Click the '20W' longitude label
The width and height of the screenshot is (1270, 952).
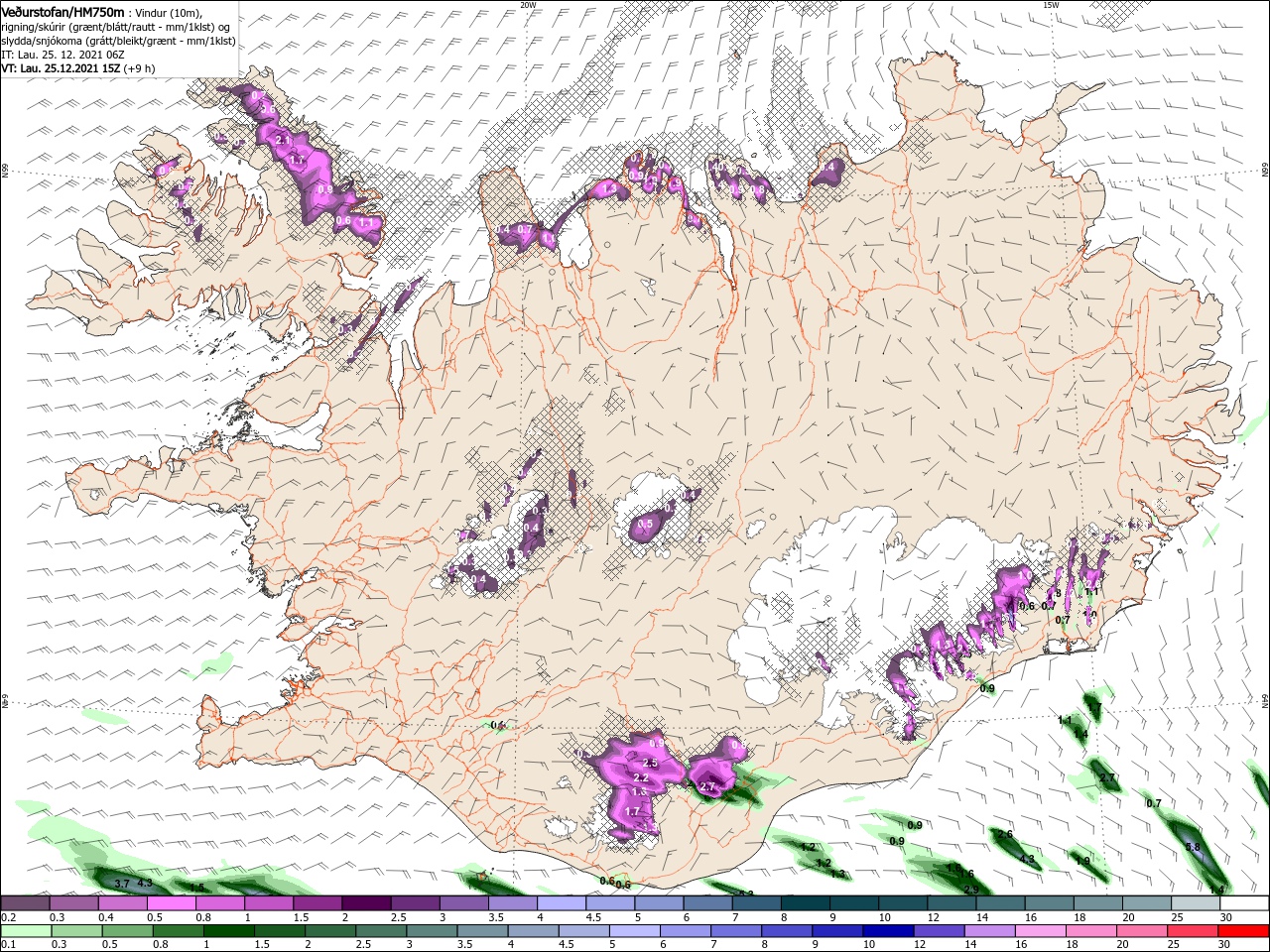click(x=528, y=5)
